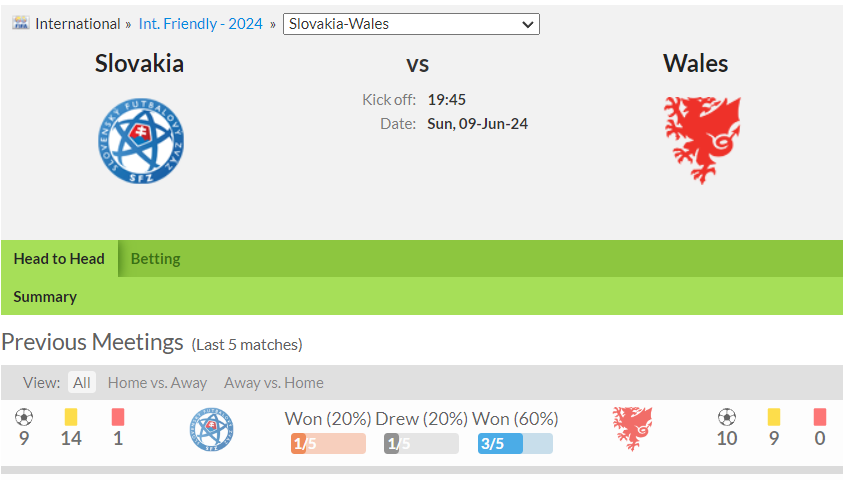Click Wales' yellow card icon

774,417
